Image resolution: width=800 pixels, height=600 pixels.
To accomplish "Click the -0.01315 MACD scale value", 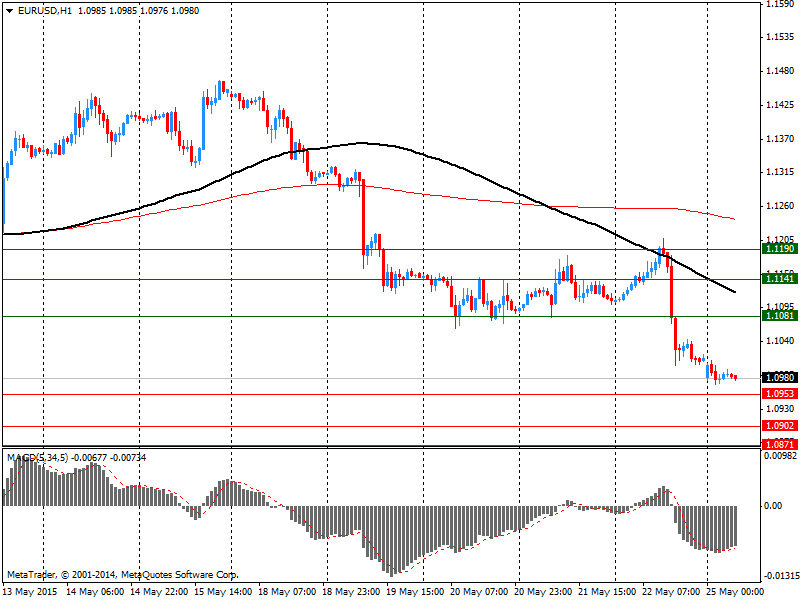I will coord(781,576).
